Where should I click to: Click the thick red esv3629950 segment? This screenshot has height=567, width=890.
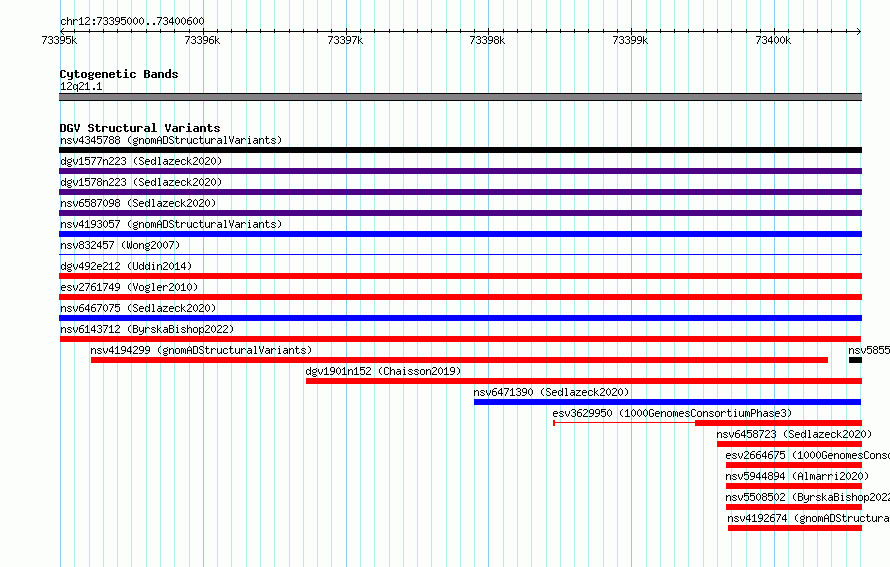pyautogui.click(x=779, y=423)
